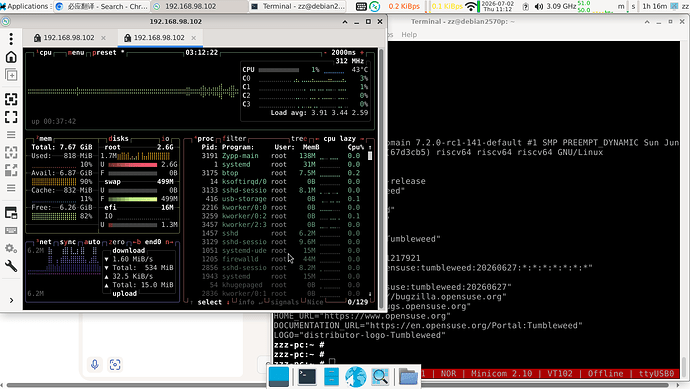Close the first 192.168.98.102 tab
The height and width of the screenshot is (389, 690).
(x=103, y=38)
